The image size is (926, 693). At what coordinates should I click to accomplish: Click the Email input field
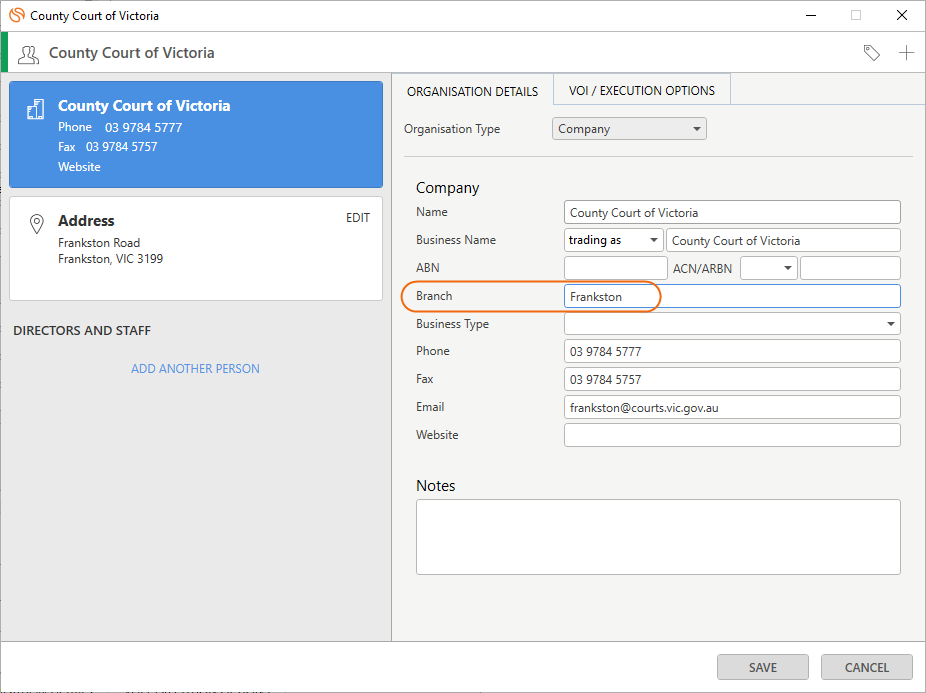(x=732, y=408)
